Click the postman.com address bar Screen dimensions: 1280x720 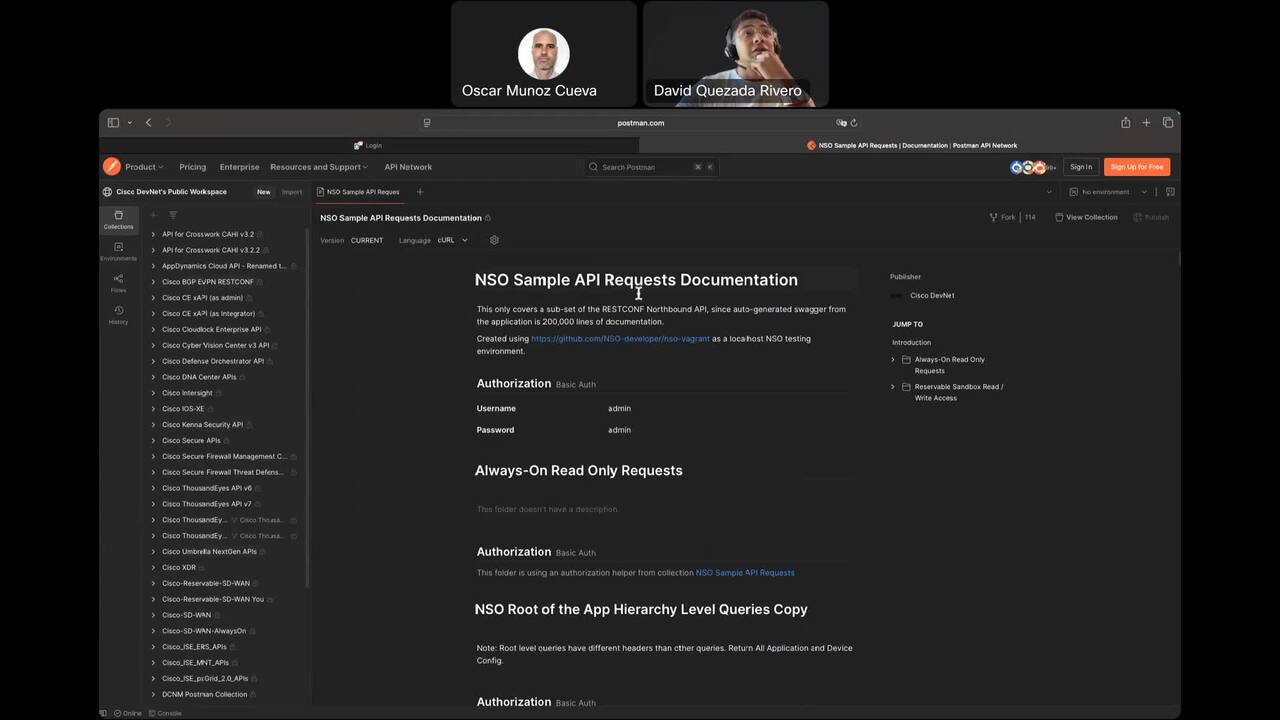(x=640, y=123)
